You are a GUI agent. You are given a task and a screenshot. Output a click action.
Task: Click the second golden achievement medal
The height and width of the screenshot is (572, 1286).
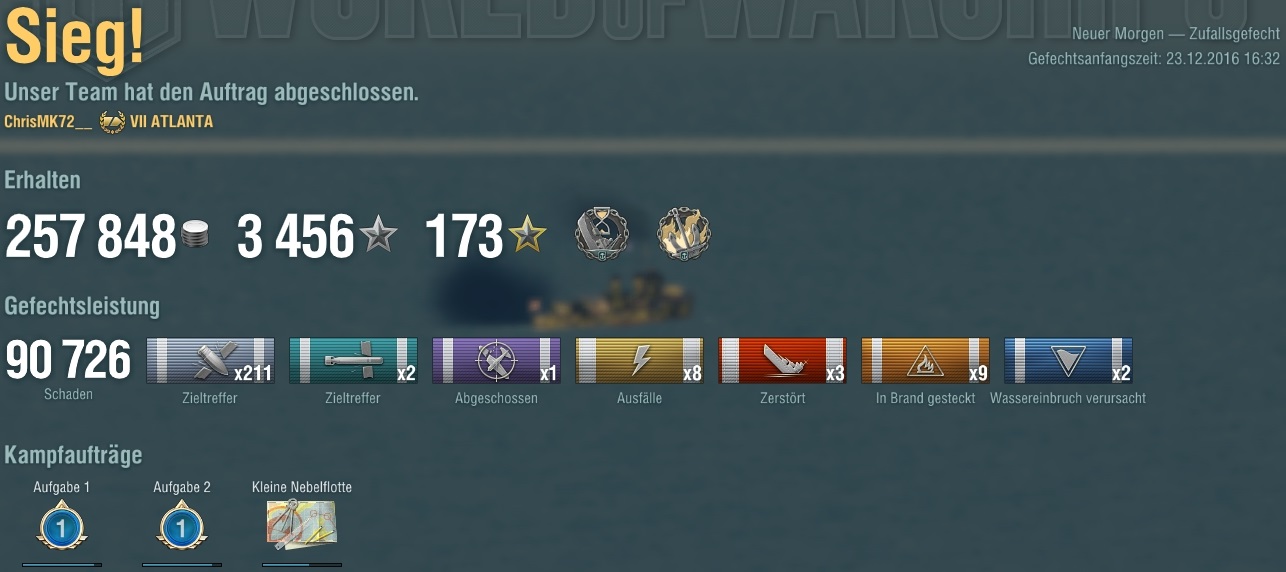pos(684,235)
